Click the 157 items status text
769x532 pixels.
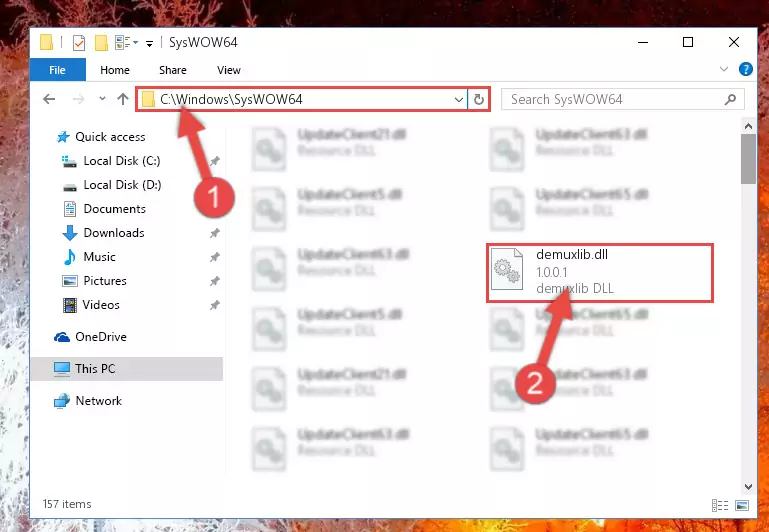pos(67,504)
